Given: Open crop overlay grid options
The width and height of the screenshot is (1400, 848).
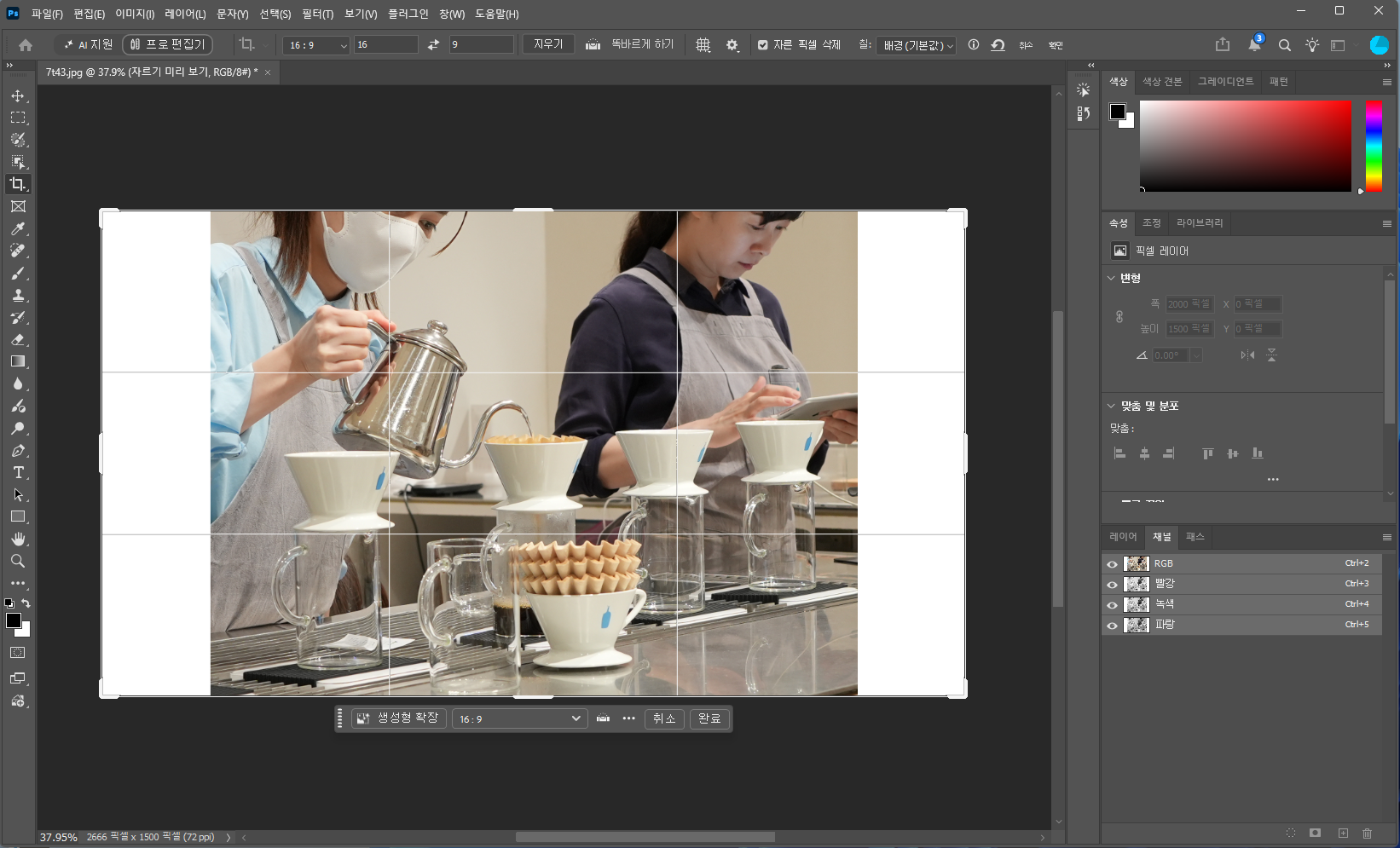Looking at the screenshot, I should coord(703,45).
